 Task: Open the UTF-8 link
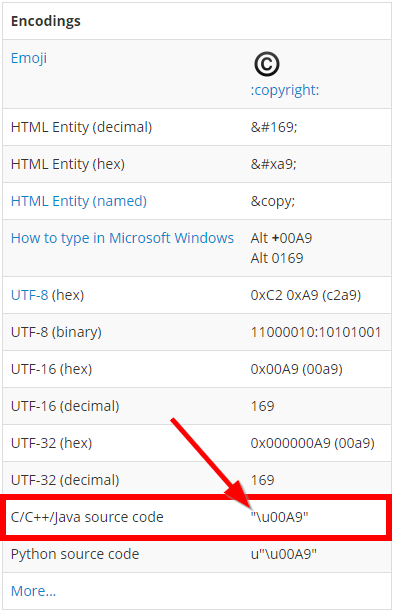(30, 295)
